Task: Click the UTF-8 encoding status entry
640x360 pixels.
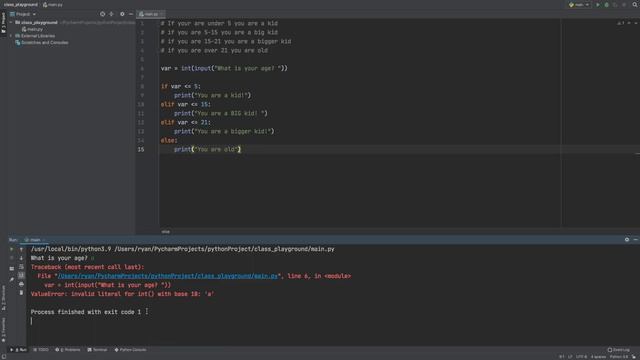Action: click(581, 357)
